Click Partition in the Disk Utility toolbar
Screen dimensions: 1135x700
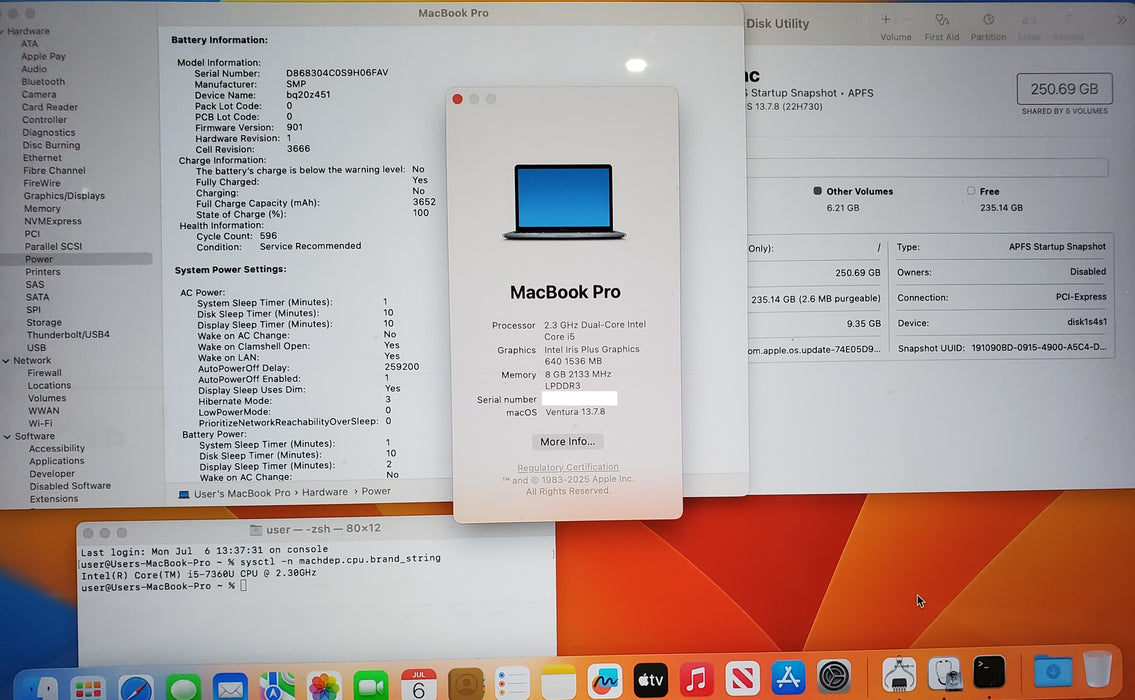(x=988, y=26)
